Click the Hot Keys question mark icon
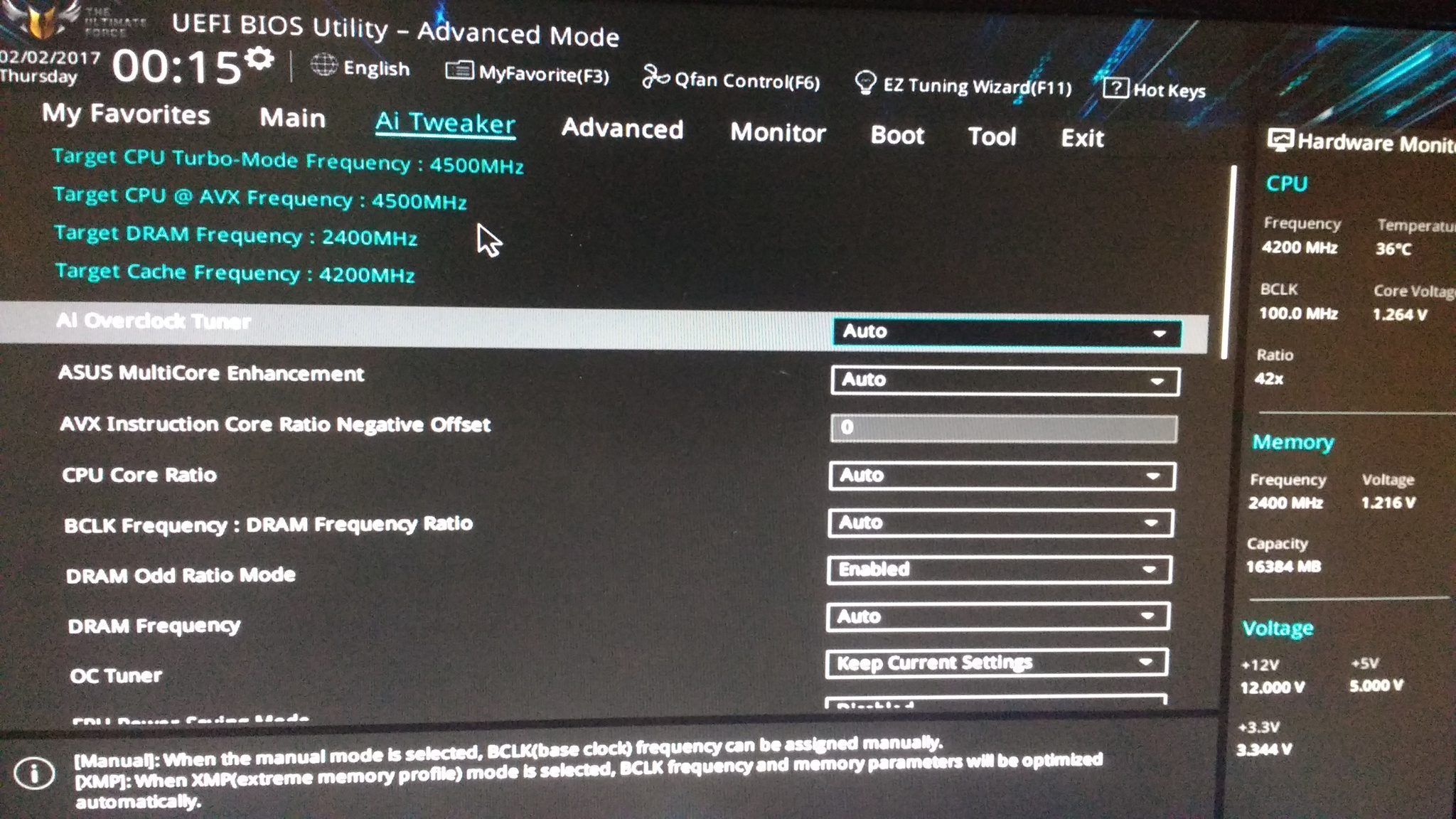Screen dimensions: 1456x819 pos(1115,88)
